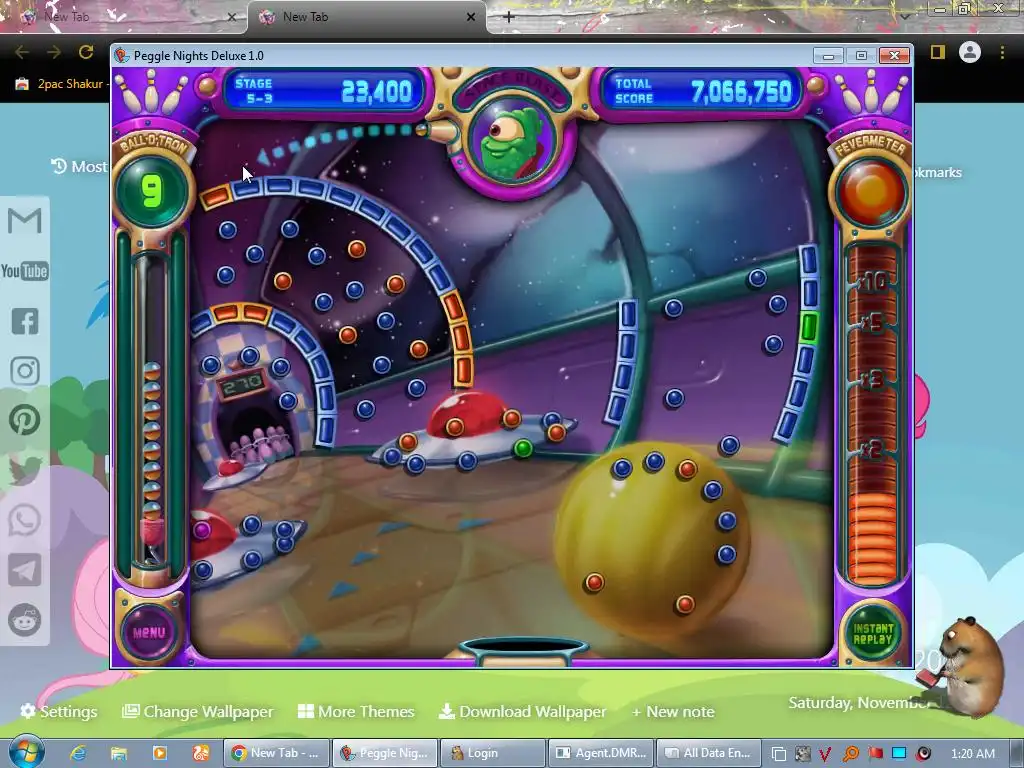Open Chrome's three-dot menu

point(1002,52)
